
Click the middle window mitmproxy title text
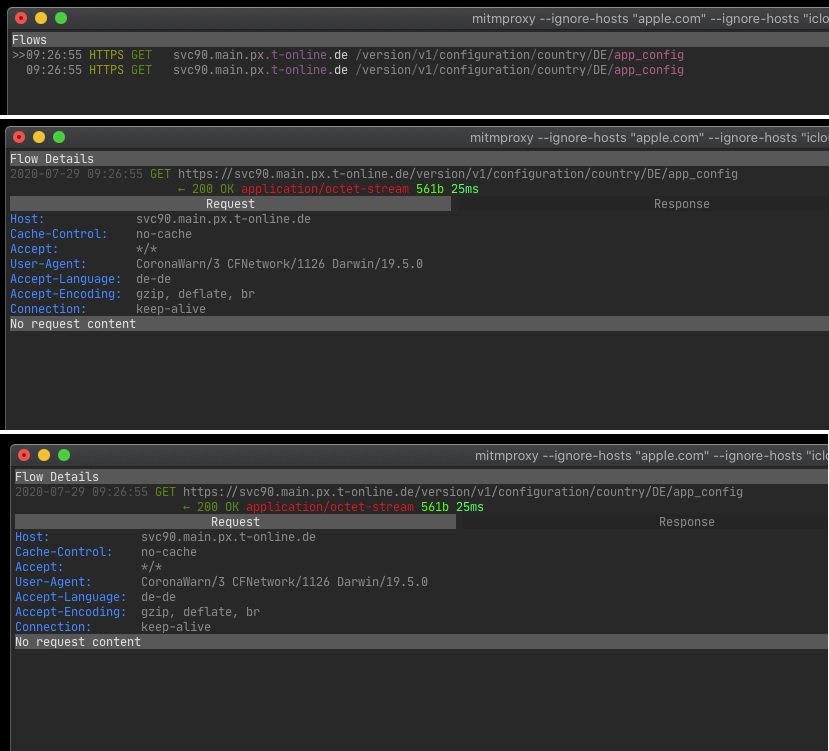(649, 138)
